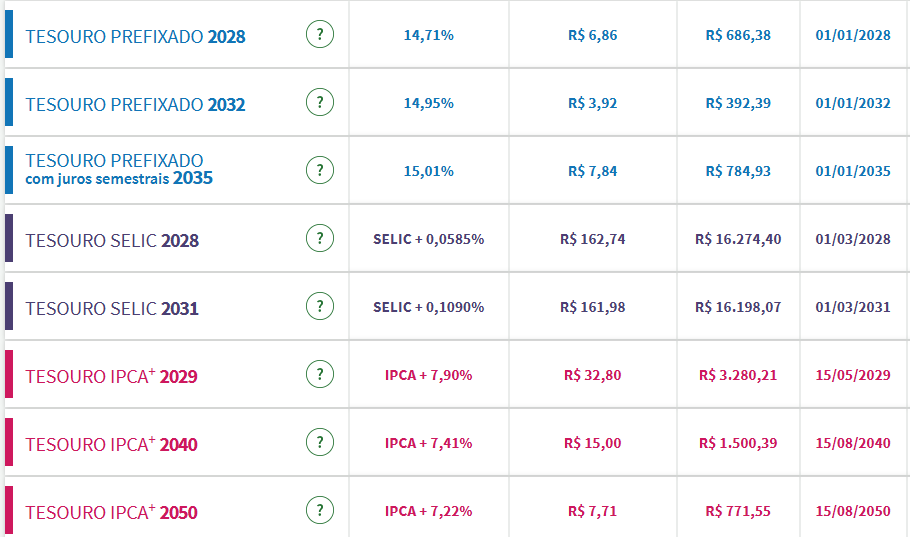Select unit price R$ 686,38
The image size is (910, 537).
tap(738, 35)
